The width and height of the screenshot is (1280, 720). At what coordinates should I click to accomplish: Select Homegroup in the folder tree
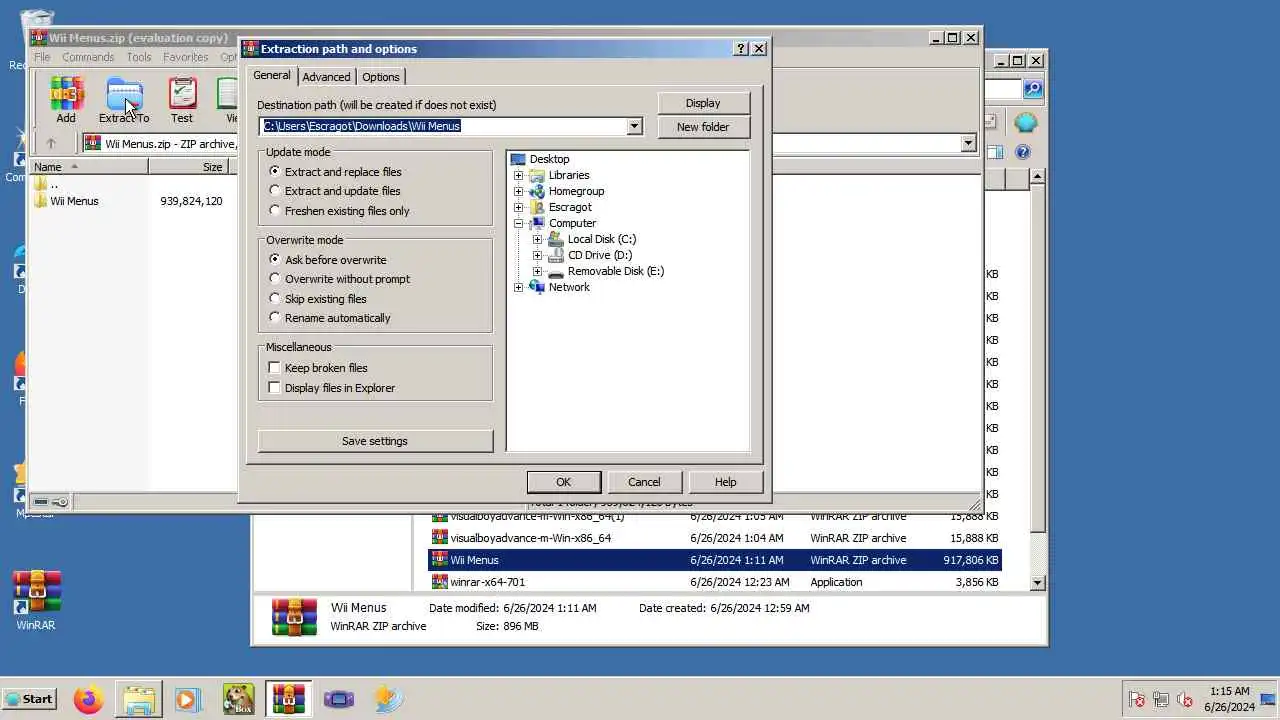click(x=576, y=191)
